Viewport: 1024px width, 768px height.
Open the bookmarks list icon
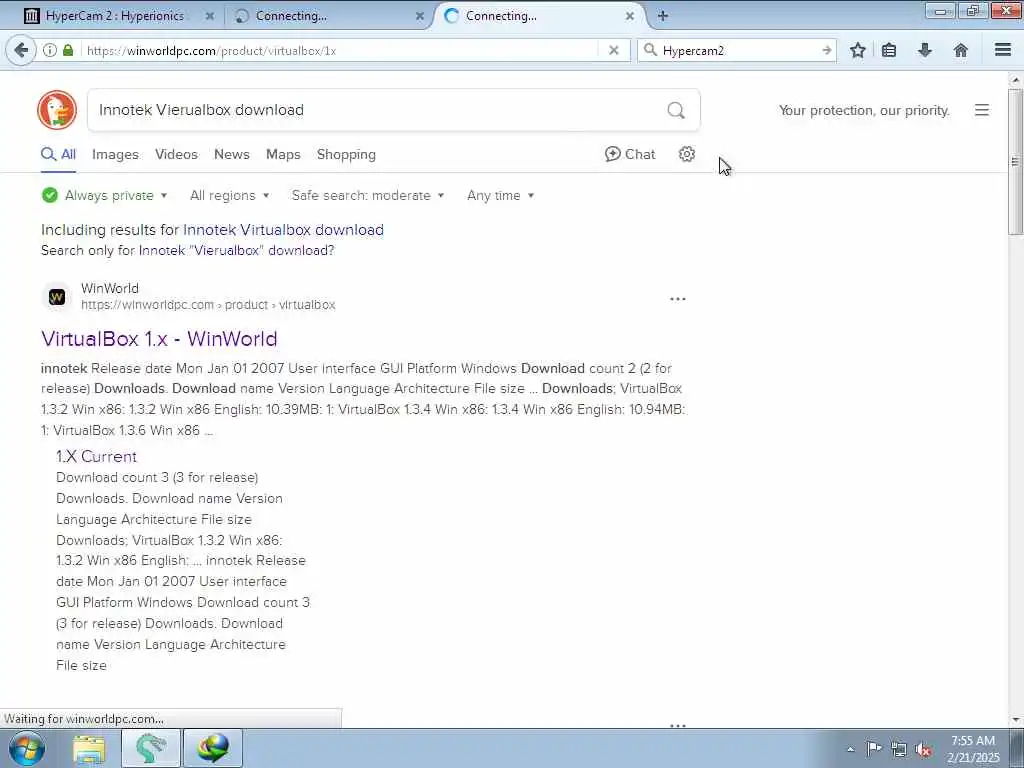tap(889, 50)
